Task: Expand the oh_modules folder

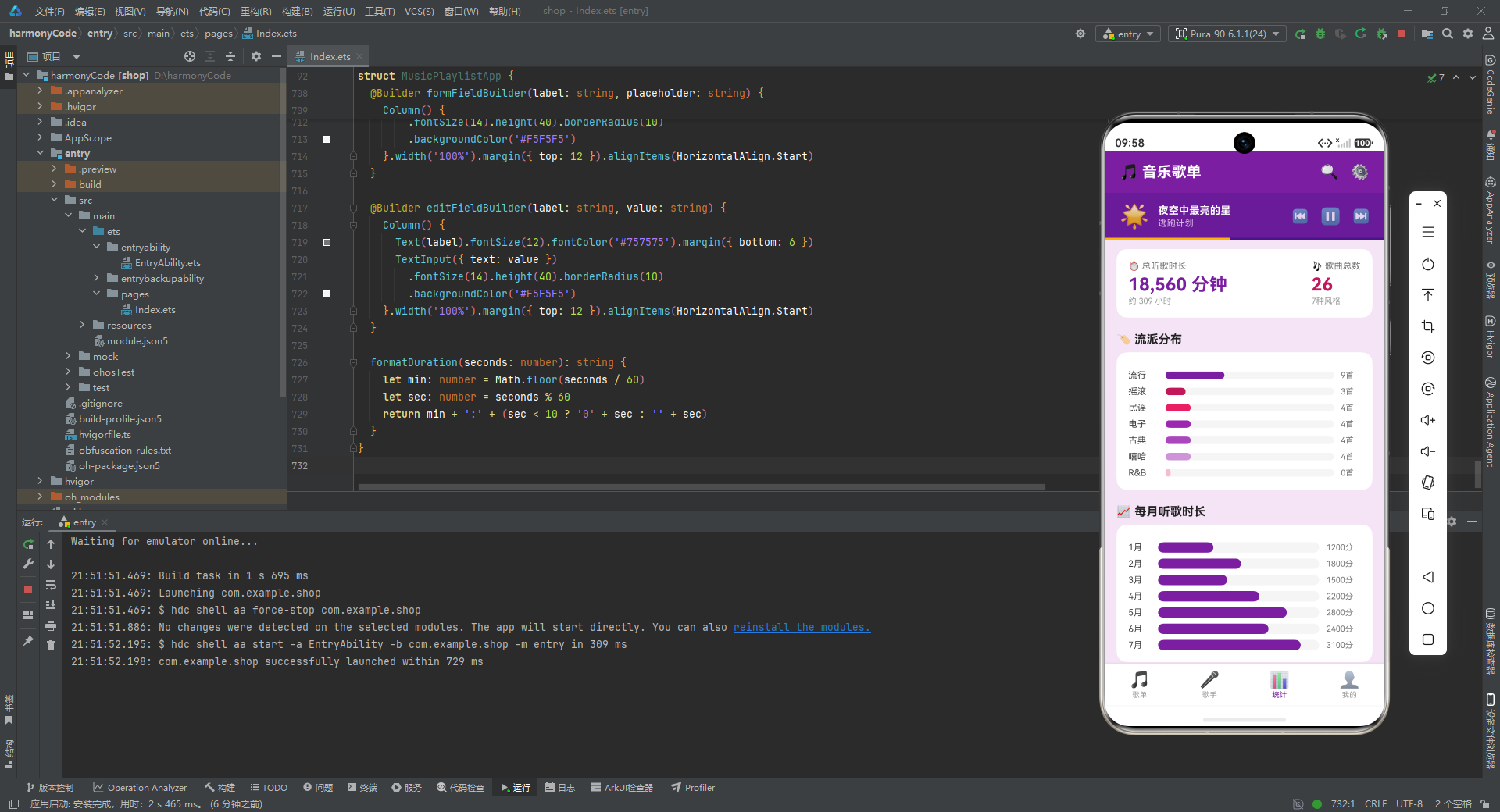Action: tap(40, 497)
